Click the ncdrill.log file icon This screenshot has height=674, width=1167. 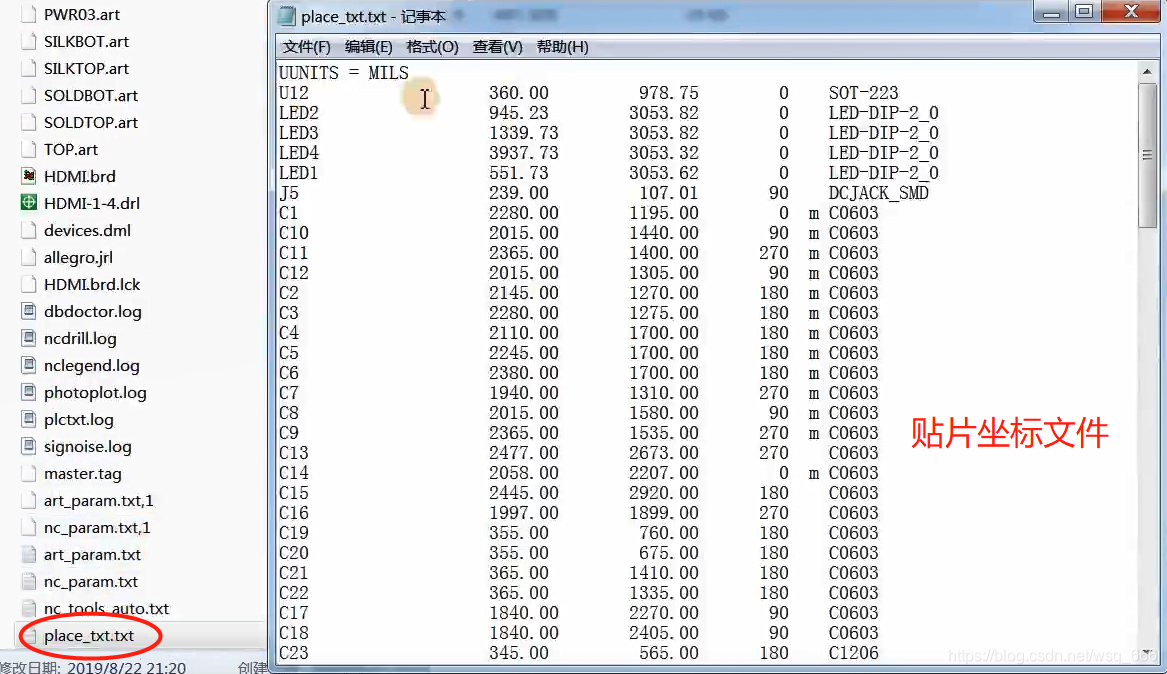(28, 338)
